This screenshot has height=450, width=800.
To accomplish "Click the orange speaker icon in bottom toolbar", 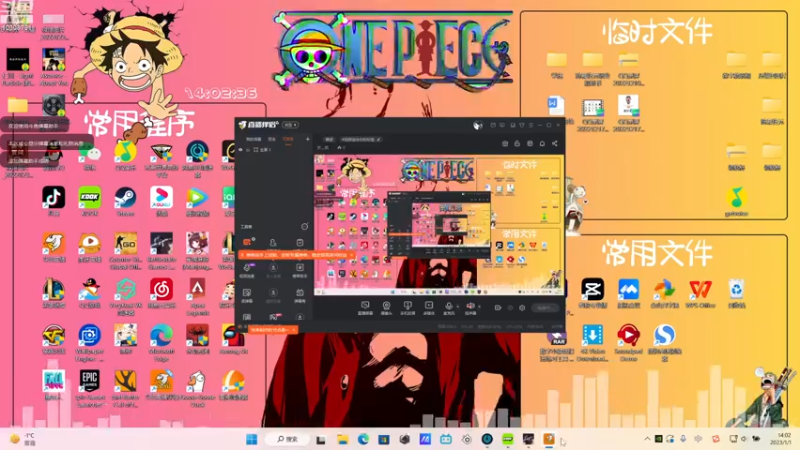I will (470, 306).
